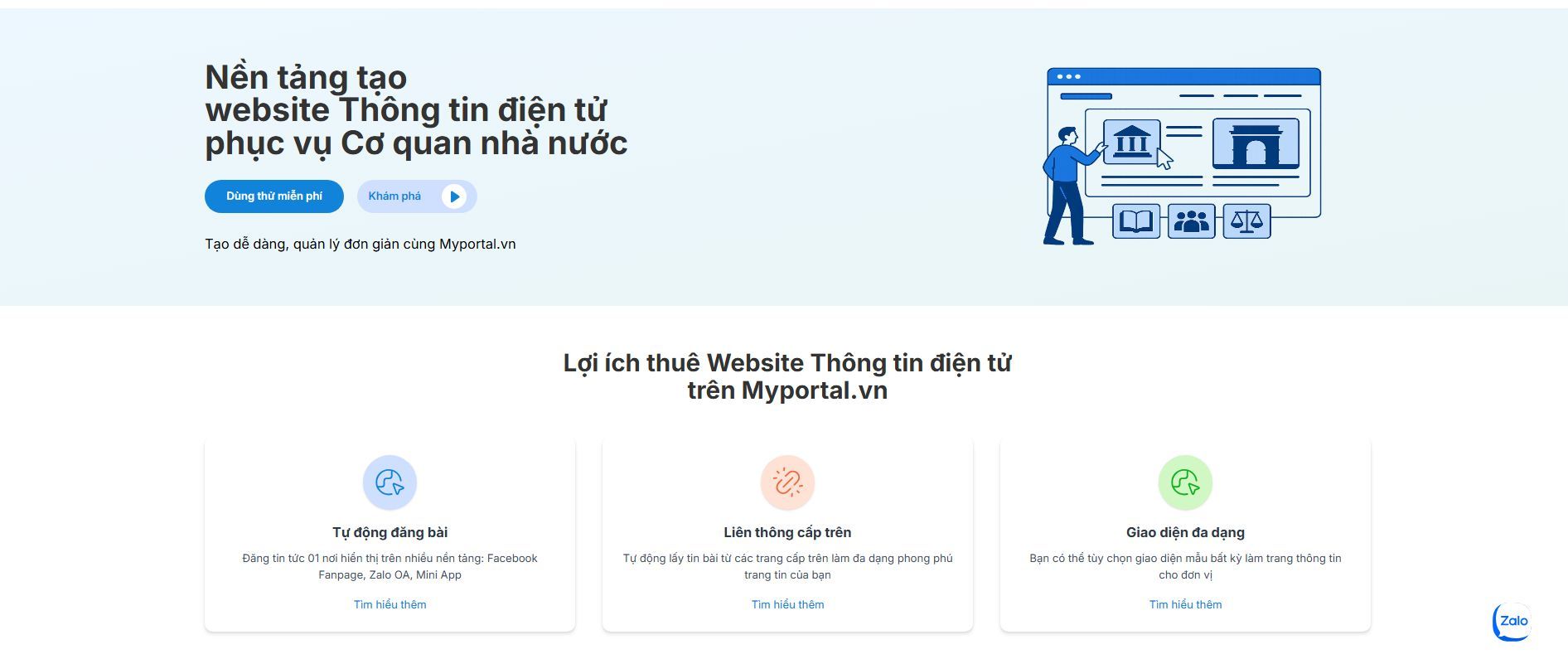Click the 'Dùng thử miễn phí' button

click(x=273, y=196)
